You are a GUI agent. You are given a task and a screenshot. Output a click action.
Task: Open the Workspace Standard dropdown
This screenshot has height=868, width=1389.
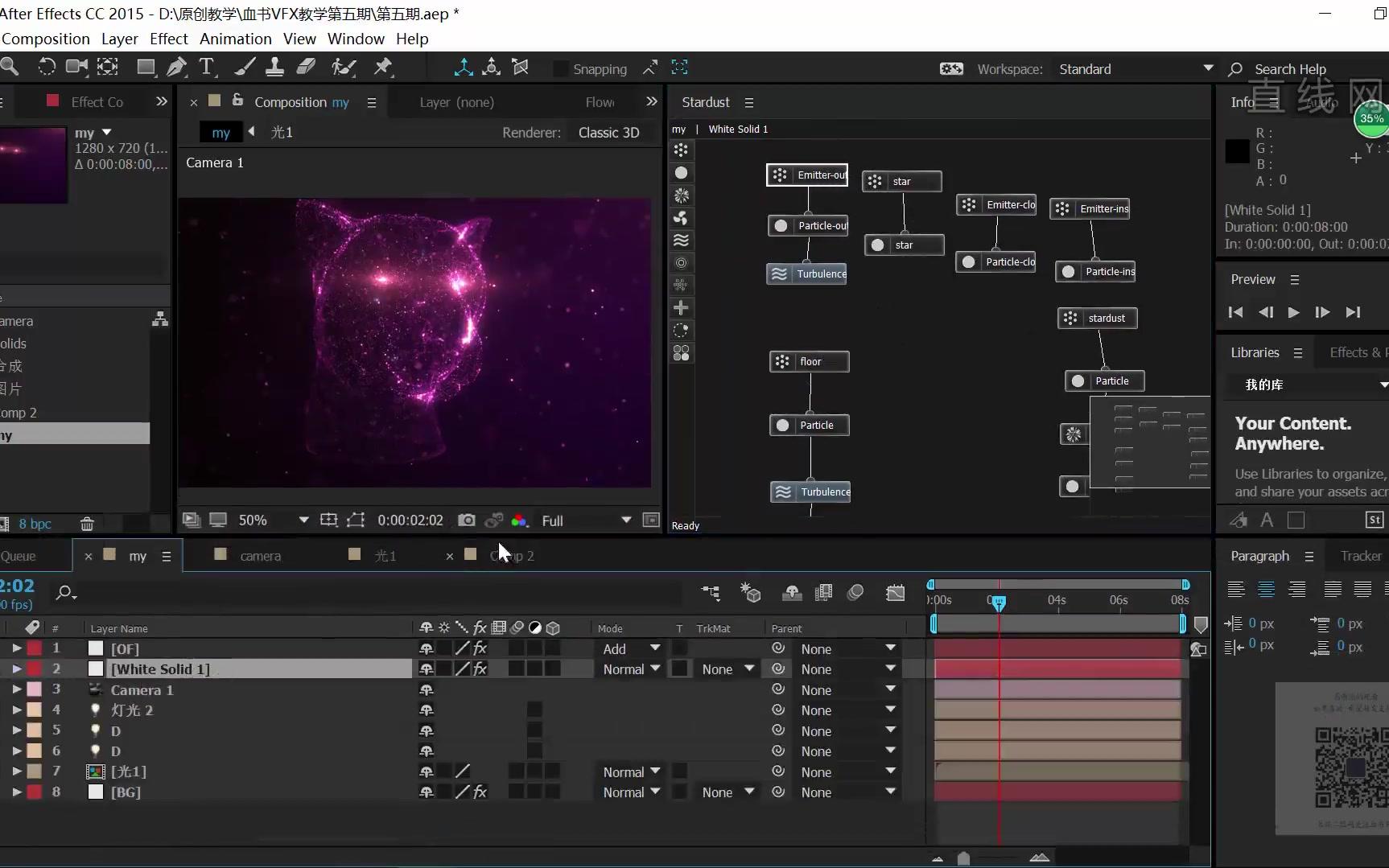point(1136,69)
